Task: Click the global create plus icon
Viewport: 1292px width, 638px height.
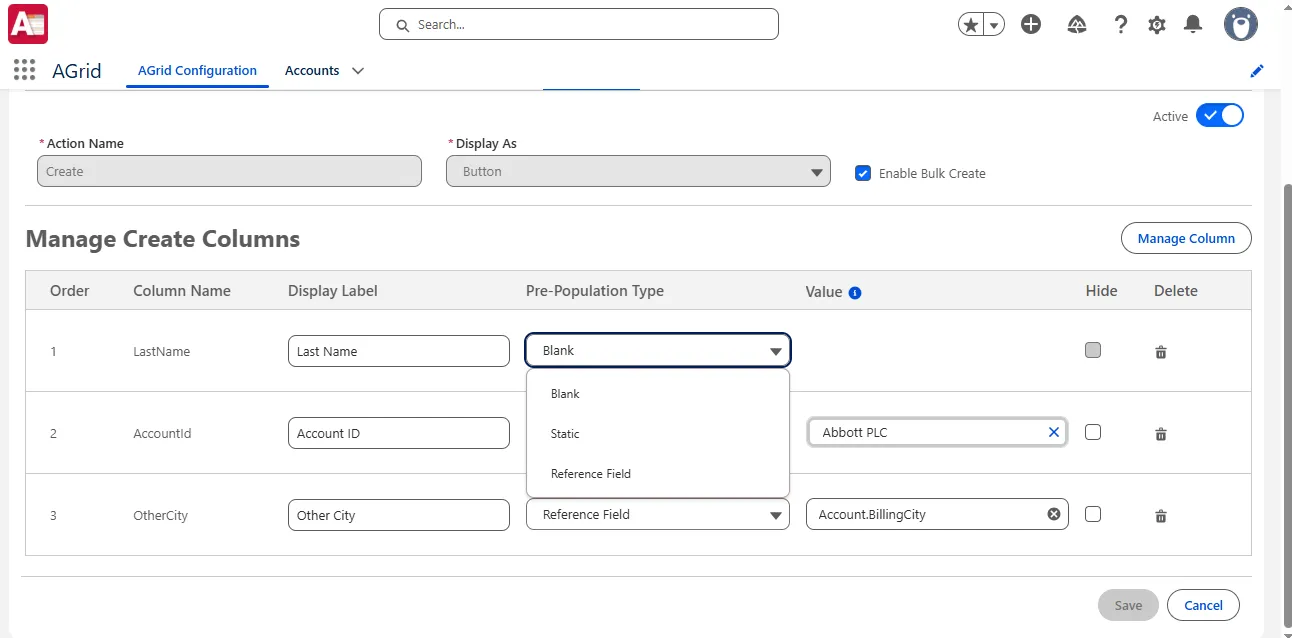Action: (1031, 24)
